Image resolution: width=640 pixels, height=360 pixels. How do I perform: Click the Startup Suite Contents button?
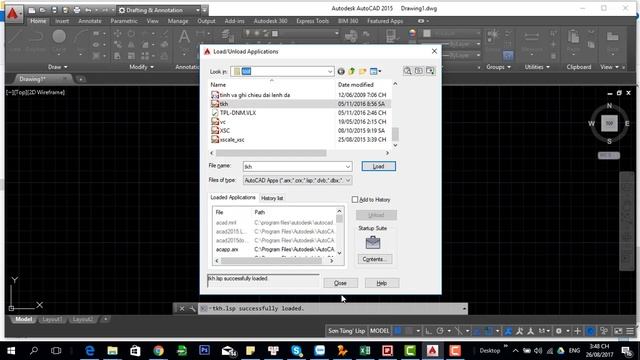click(375, 259)
